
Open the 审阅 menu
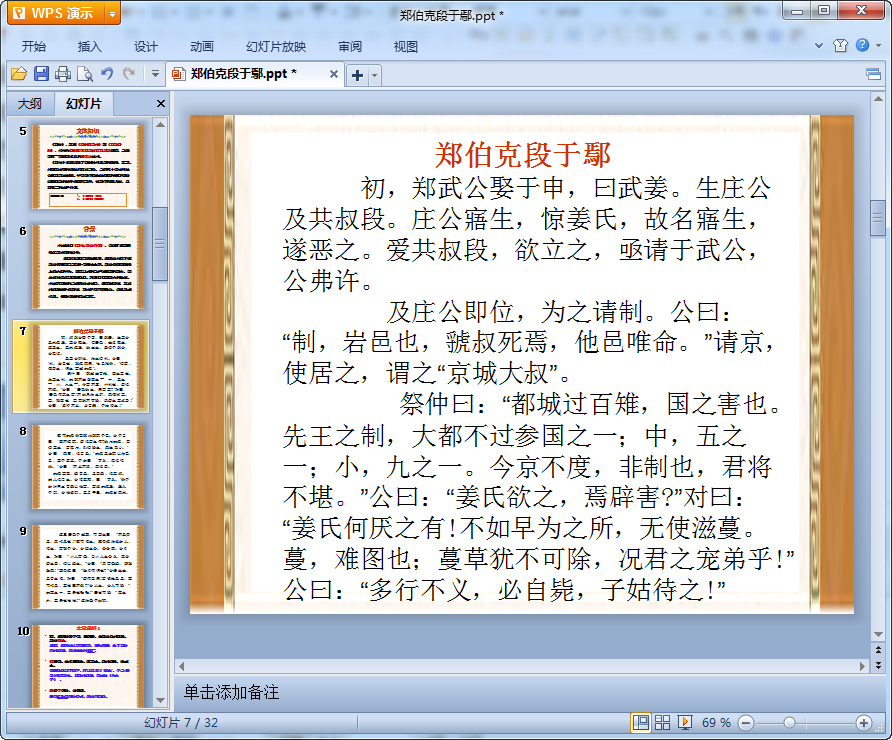pyautogui.click(x=350, y=47)
